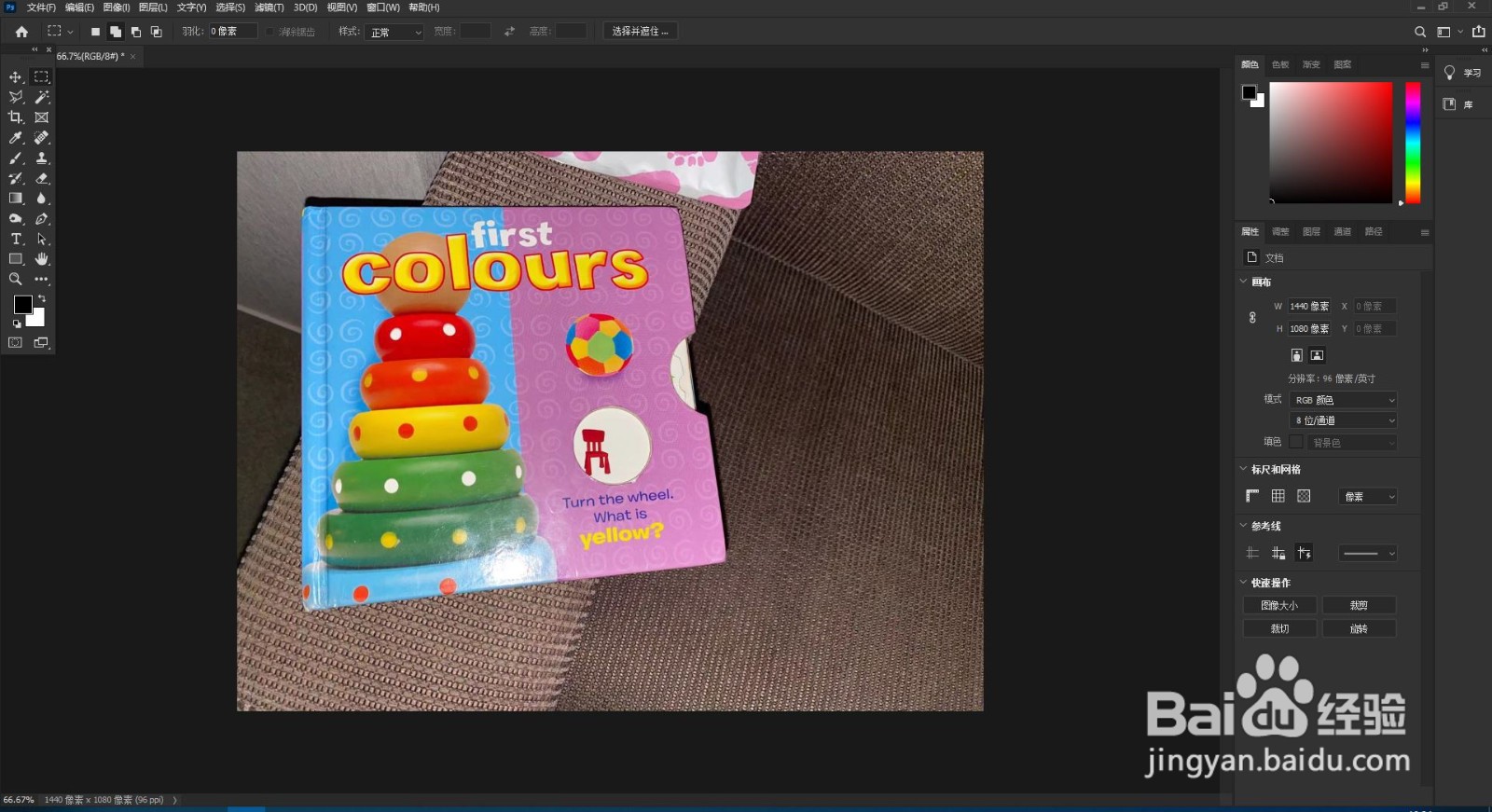Select the History Brush tool
Screen dimensions: 1492x812
pos(16,178)
